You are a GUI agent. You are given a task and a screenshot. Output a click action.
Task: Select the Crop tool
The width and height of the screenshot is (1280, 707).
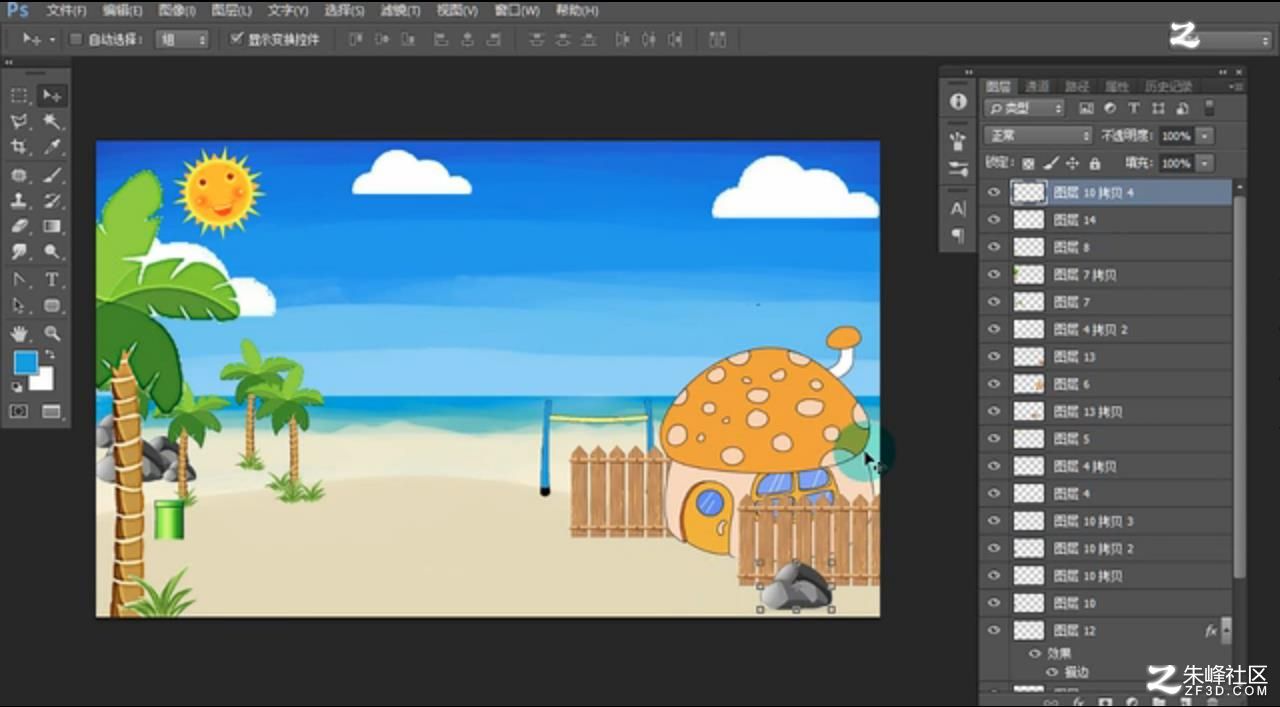[19, 147]
